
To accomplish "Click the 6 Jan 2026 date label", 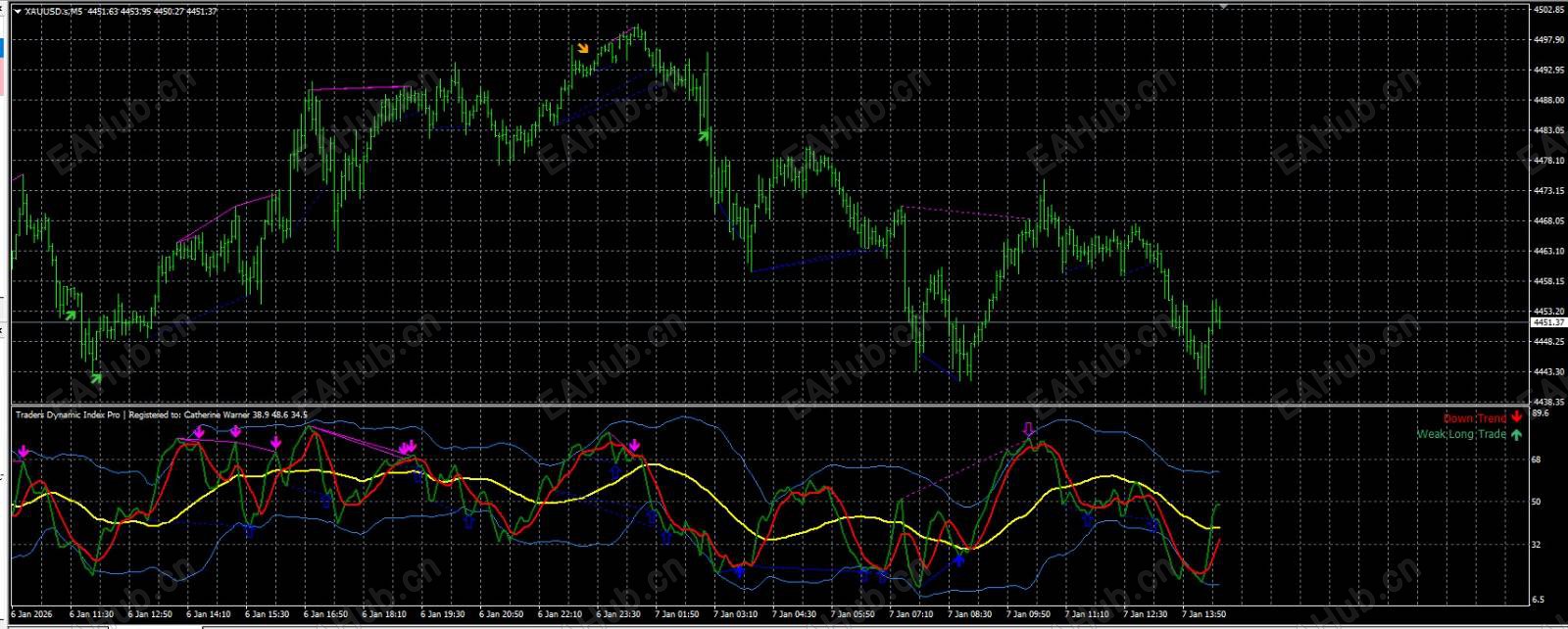I will [x=31, y=614].
